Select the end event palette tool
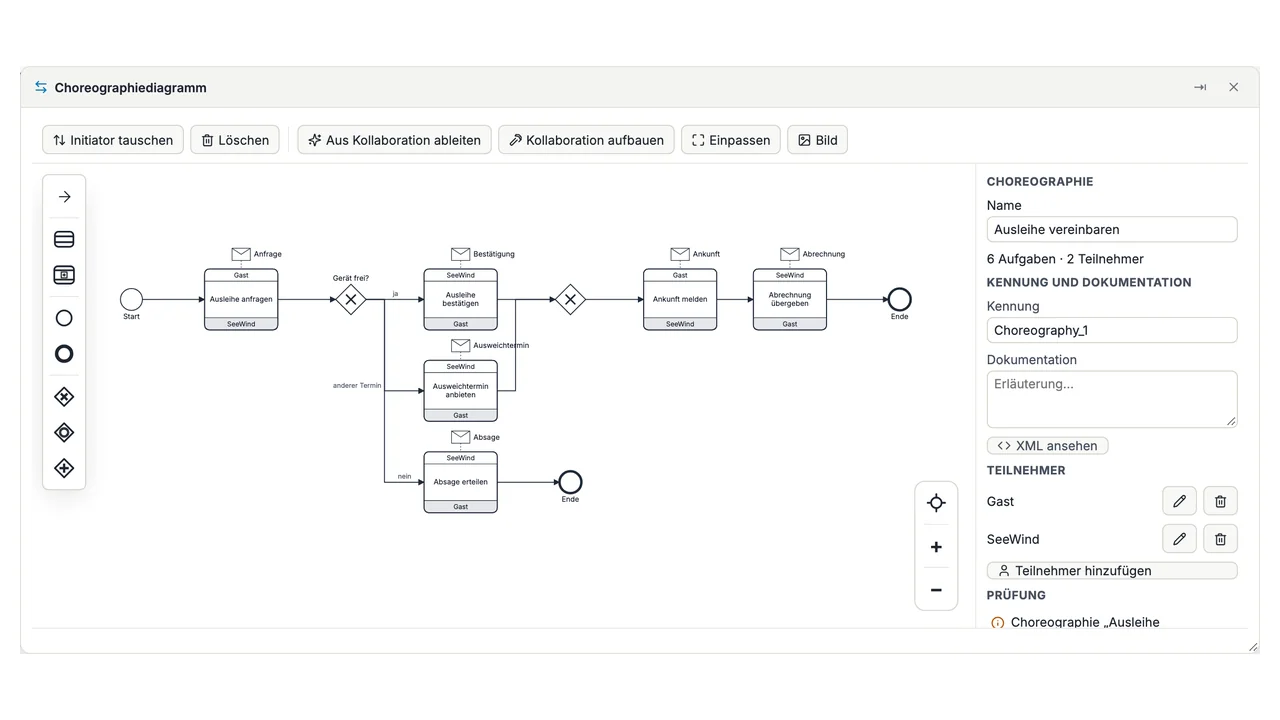 tap(64, 354)
